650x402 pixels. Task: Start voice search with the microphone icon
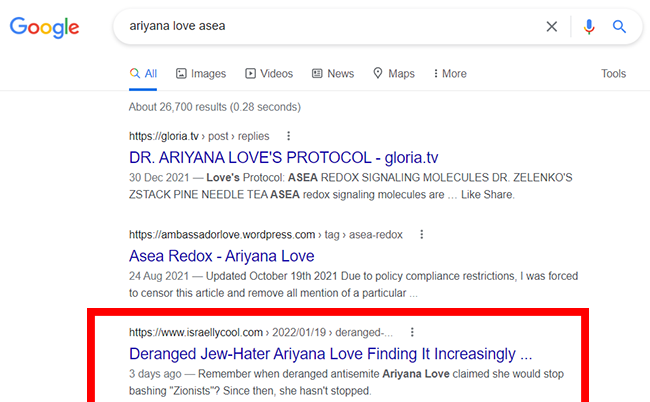pyautogui.click(x=589, y=27)
